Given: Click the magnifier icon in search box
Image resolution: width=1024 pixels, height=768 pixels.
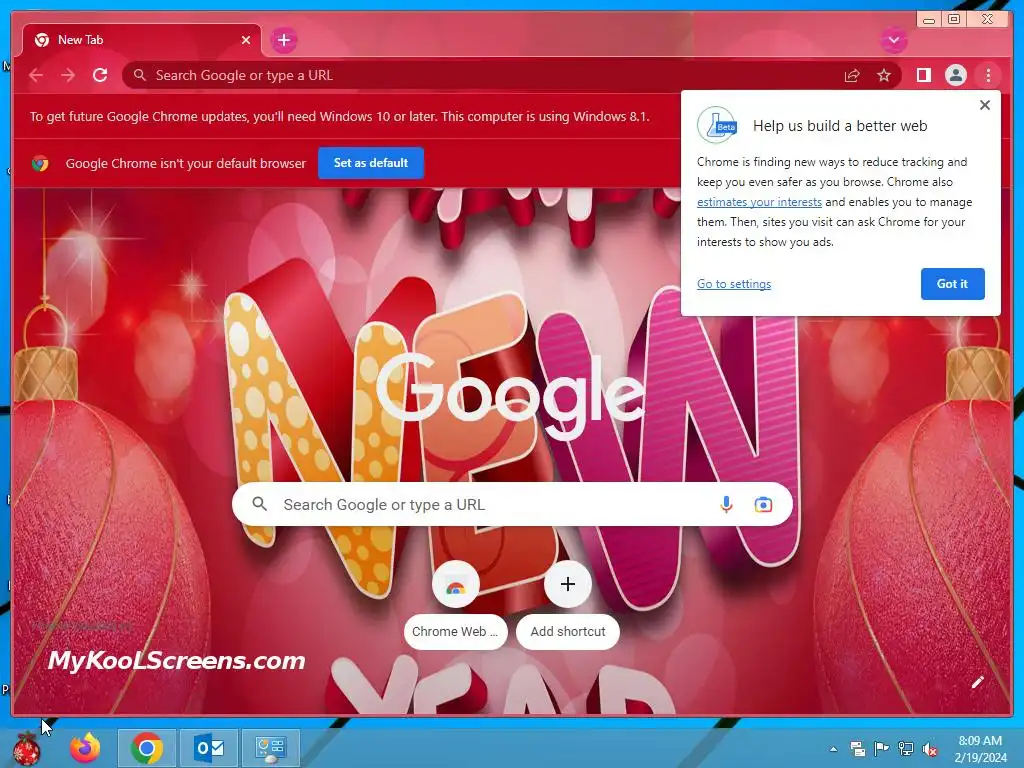Looking at the screenshot, I should (x=259, y=504).
